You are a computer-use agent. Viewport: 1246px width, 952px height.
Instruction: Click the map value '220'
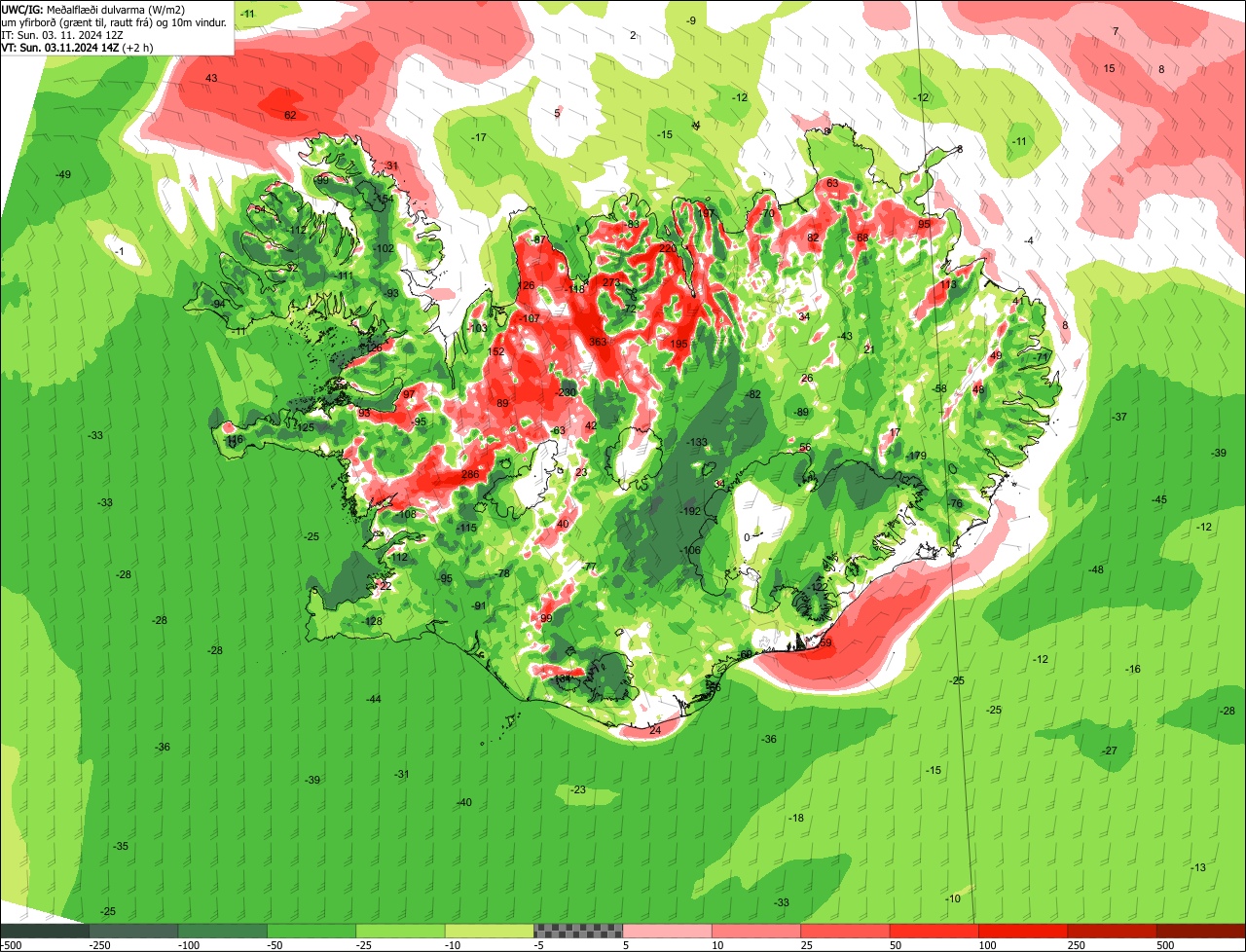(668, 248)
